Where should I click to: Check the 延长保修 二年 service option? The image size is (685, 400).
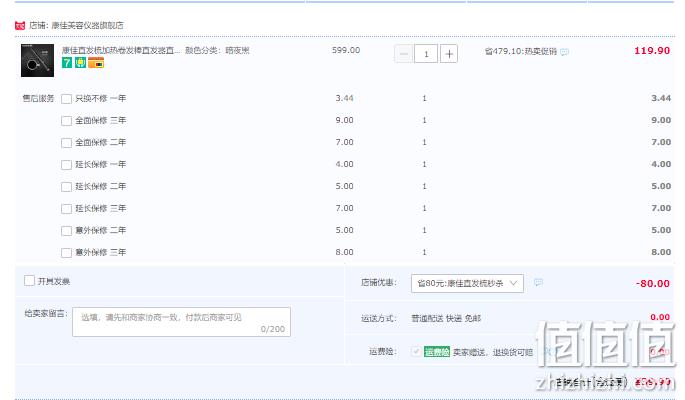coord(66,187)
